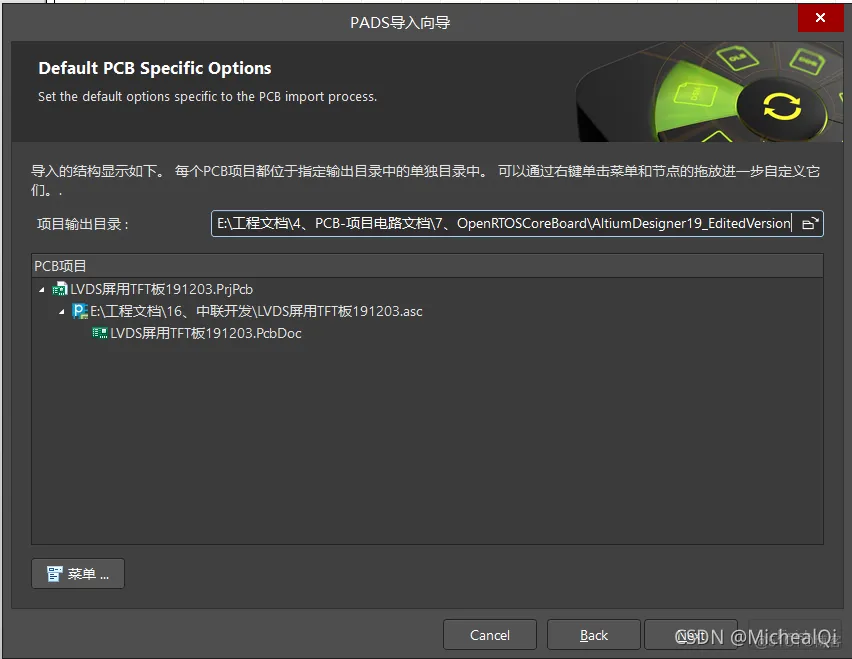Go Back to previous wizard page
The image size is (852, 659).
point(593,635)
